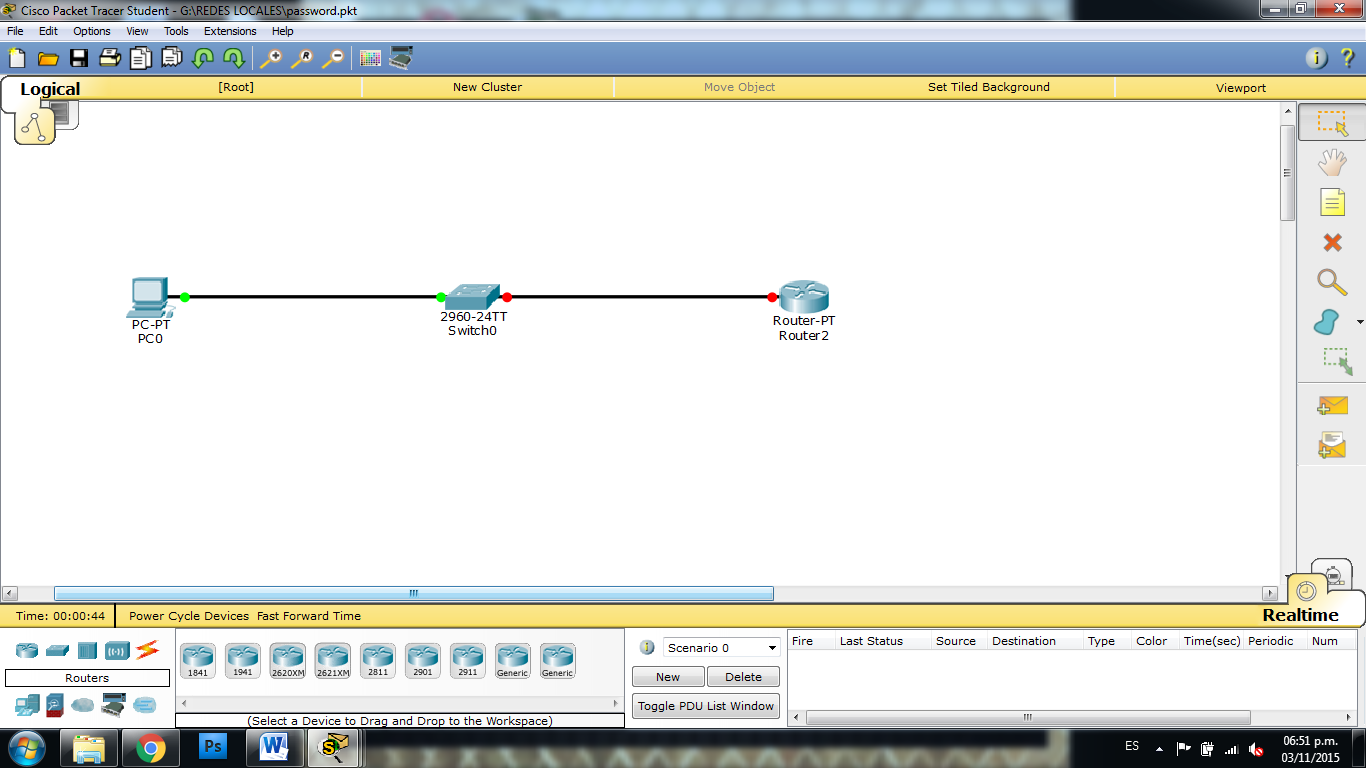Open hidden icons arrow in system tray
Image resolution: width=1366 pixels, height=768 pixels.
pos(1159,748)
